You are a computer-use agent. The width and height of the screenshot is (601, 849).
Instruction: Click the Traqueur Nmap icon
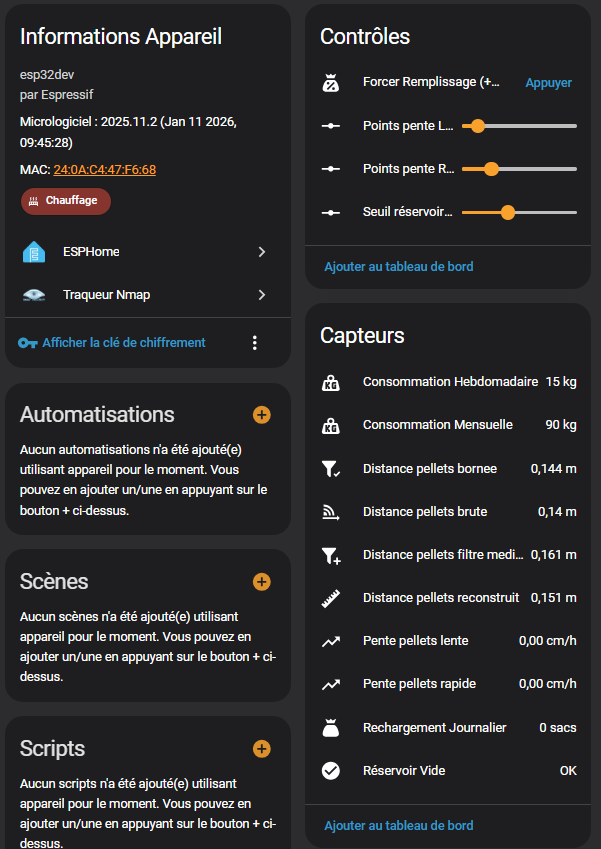coord(34,295)
